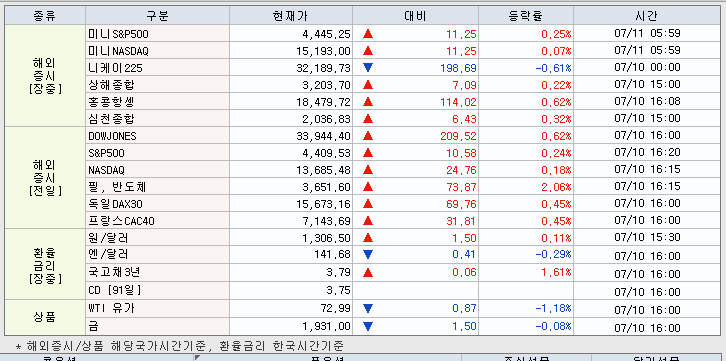Image resolution: width=726 pixels, height=361 pixels.
Task: Click the change value 209.52
Action: (x=458, y=137)
